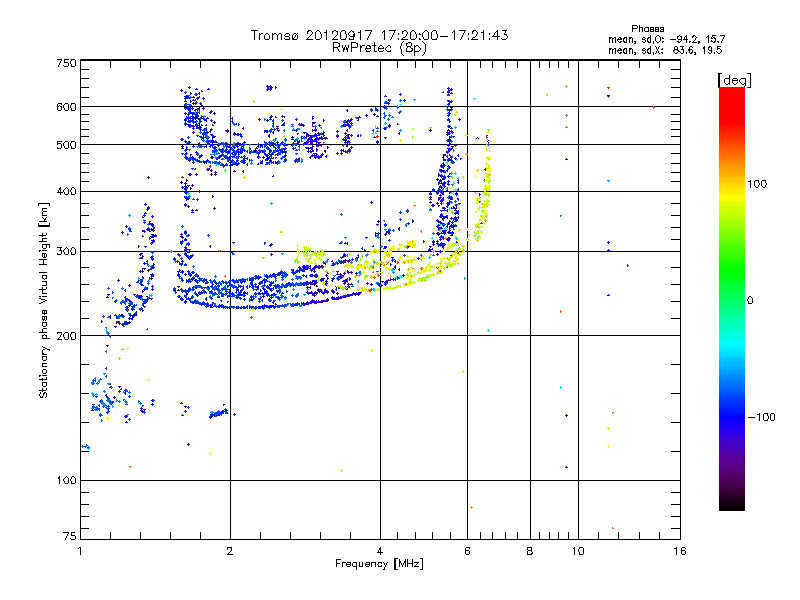
Task: Click the y-axis tick label '500'
Action: pos(66,145)
